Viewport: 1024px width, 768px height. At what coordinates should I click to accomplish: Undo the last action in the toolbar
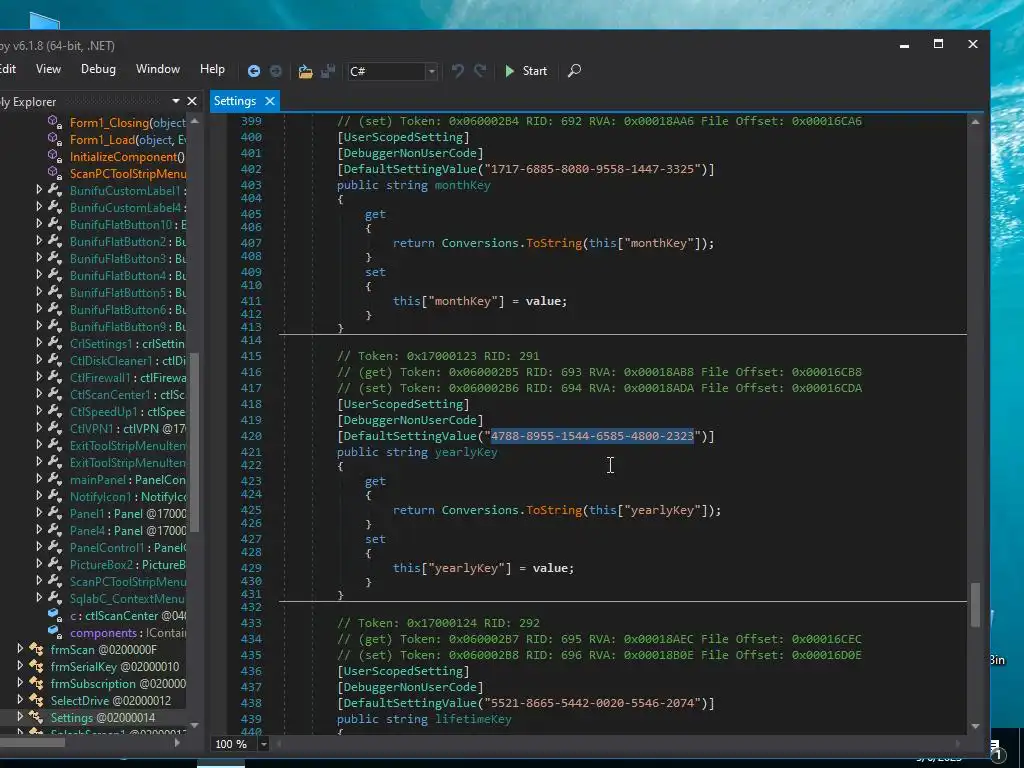457,71
